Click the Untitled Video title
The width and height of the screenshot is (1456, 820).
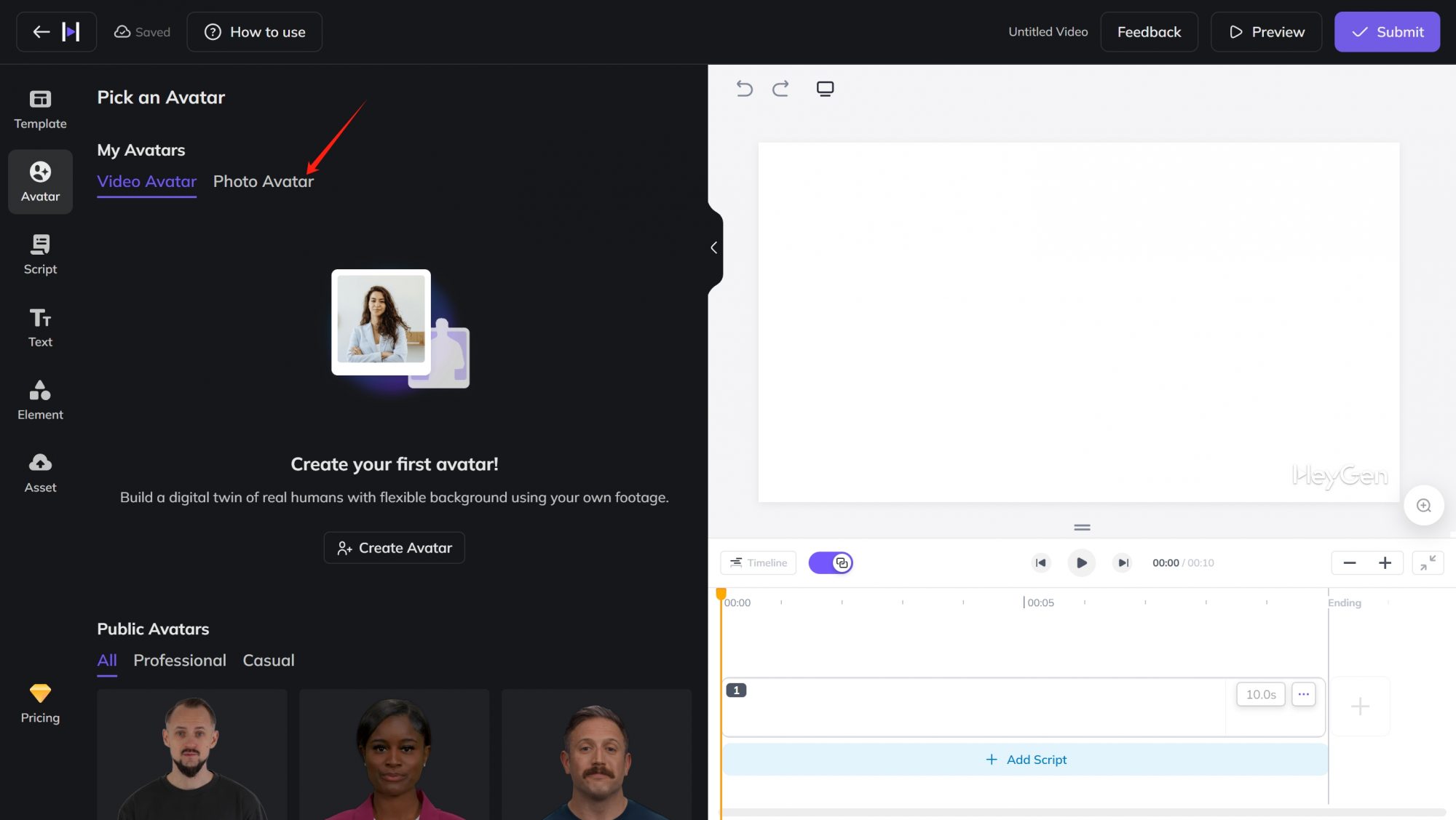click(1048, 32)
